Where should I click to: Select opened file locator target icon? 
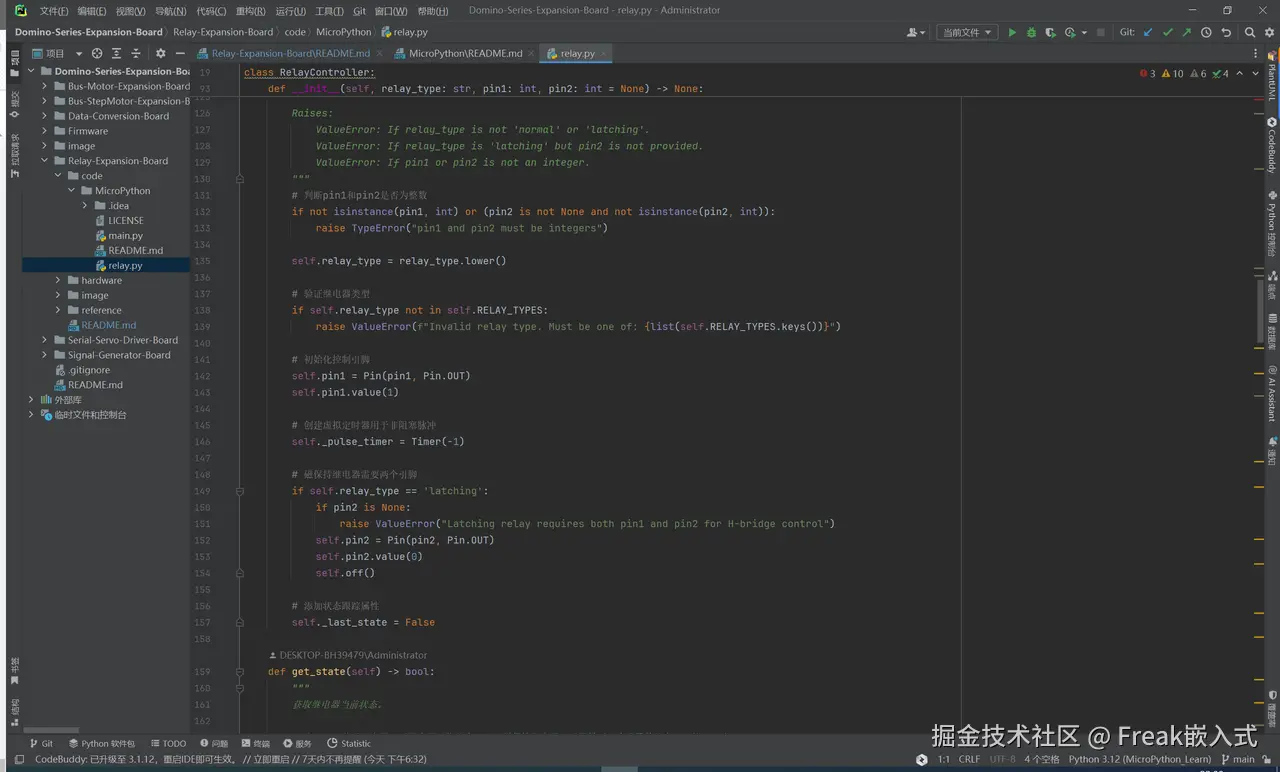97,53
